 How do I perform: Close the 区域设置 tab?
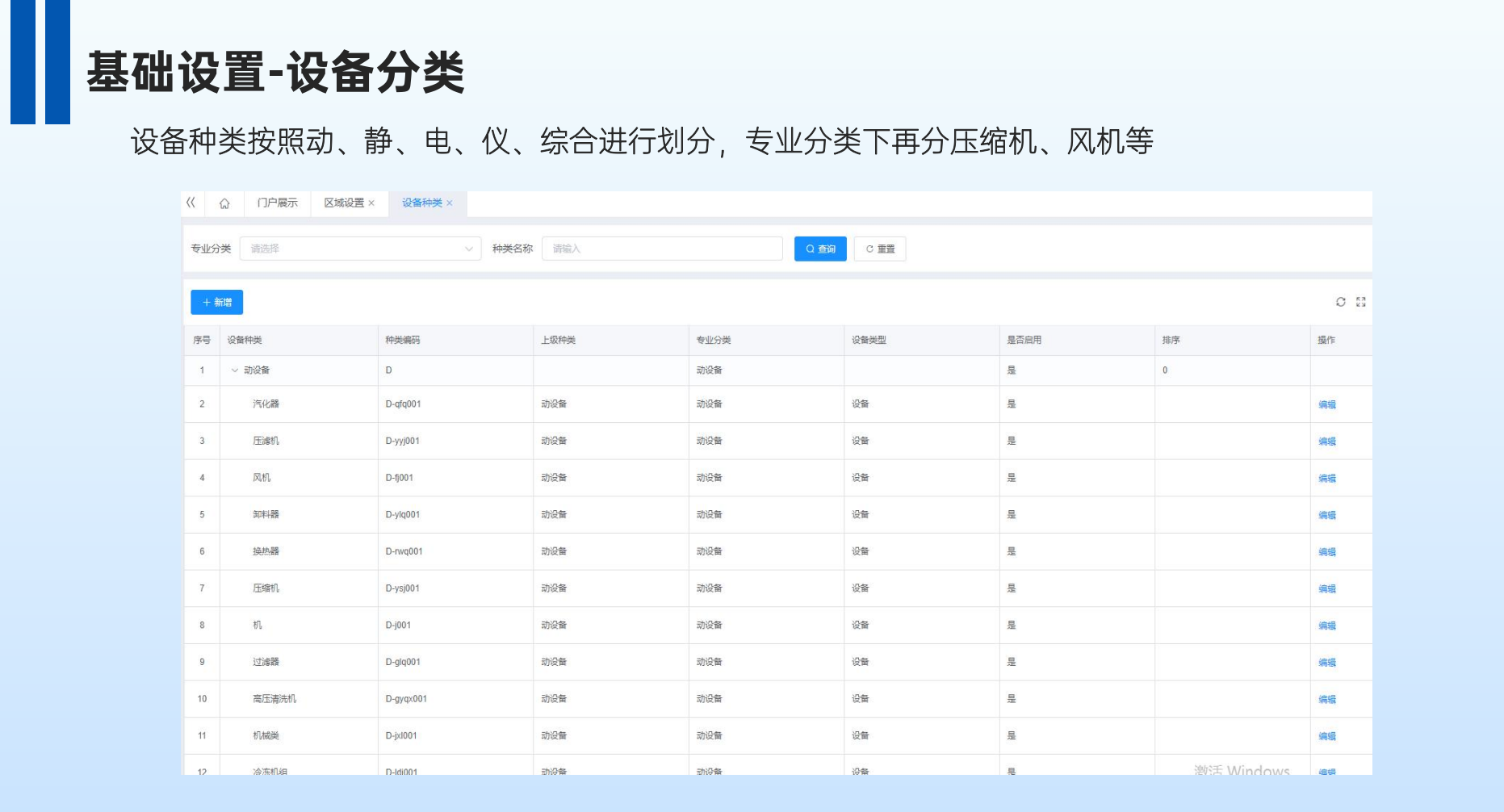coord(371,203)
